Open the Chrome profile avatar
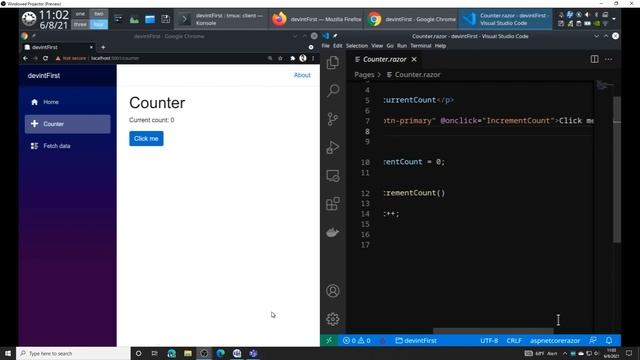The width and height of the screenshot is (640, 360). [x=302, y=58]
